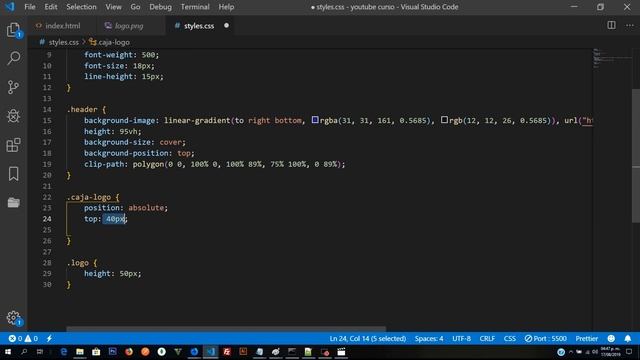Open the Edit menu

(51, 7)
